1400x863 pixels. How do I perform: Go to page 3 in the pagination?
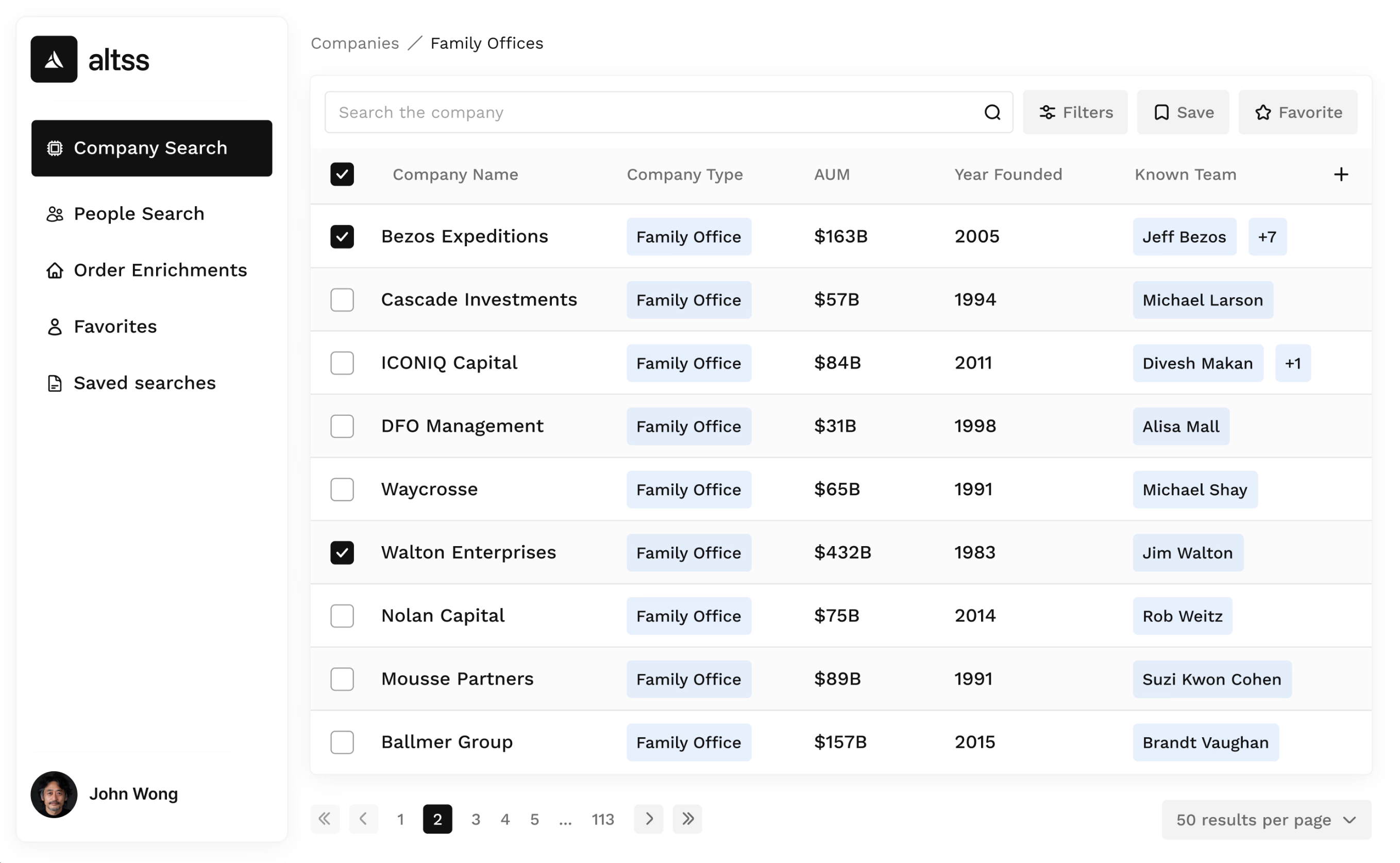(476, 819)
